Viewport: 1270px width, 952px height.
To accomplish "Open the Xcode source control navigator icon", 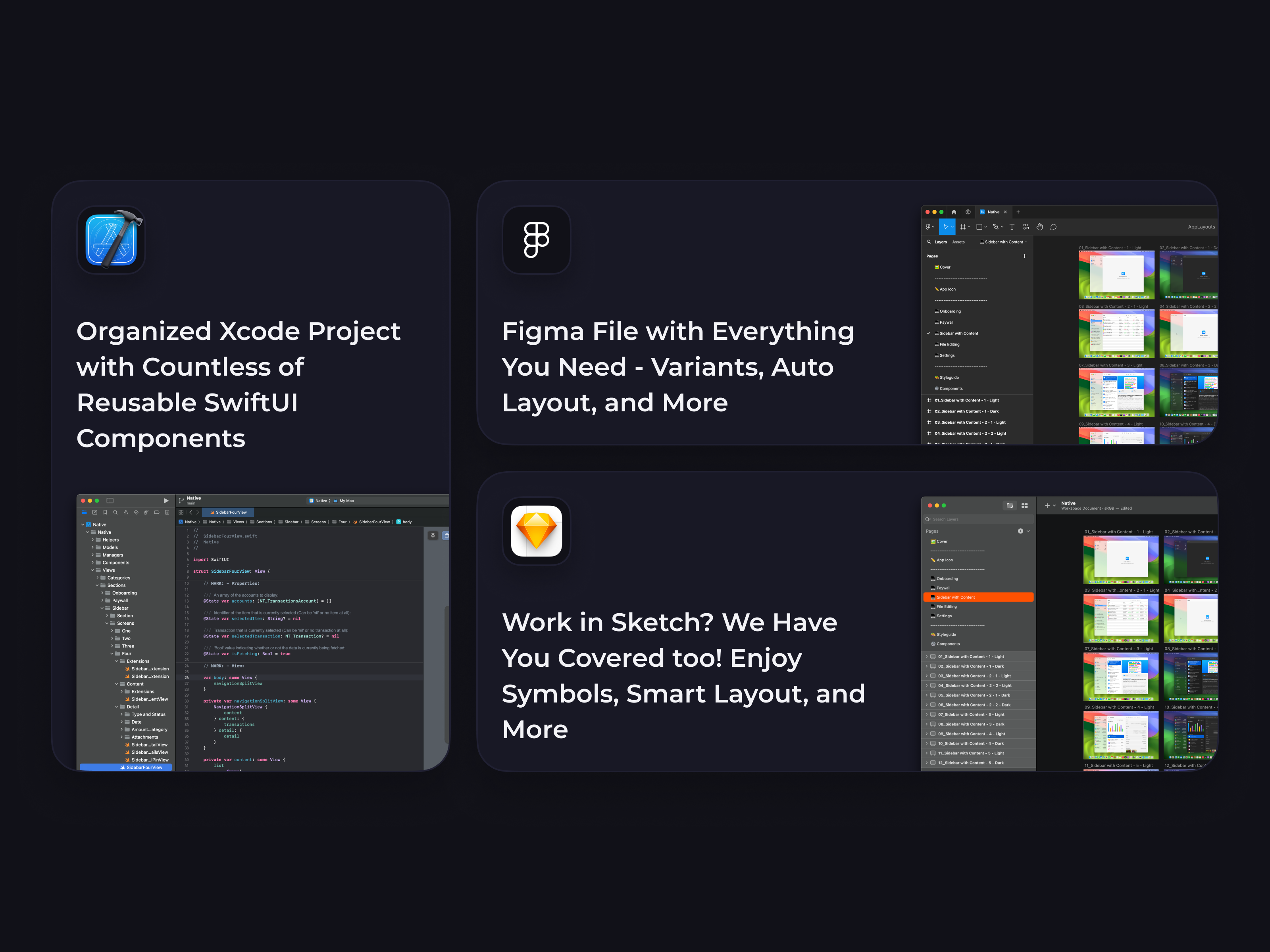I will (x=95, y=512).
